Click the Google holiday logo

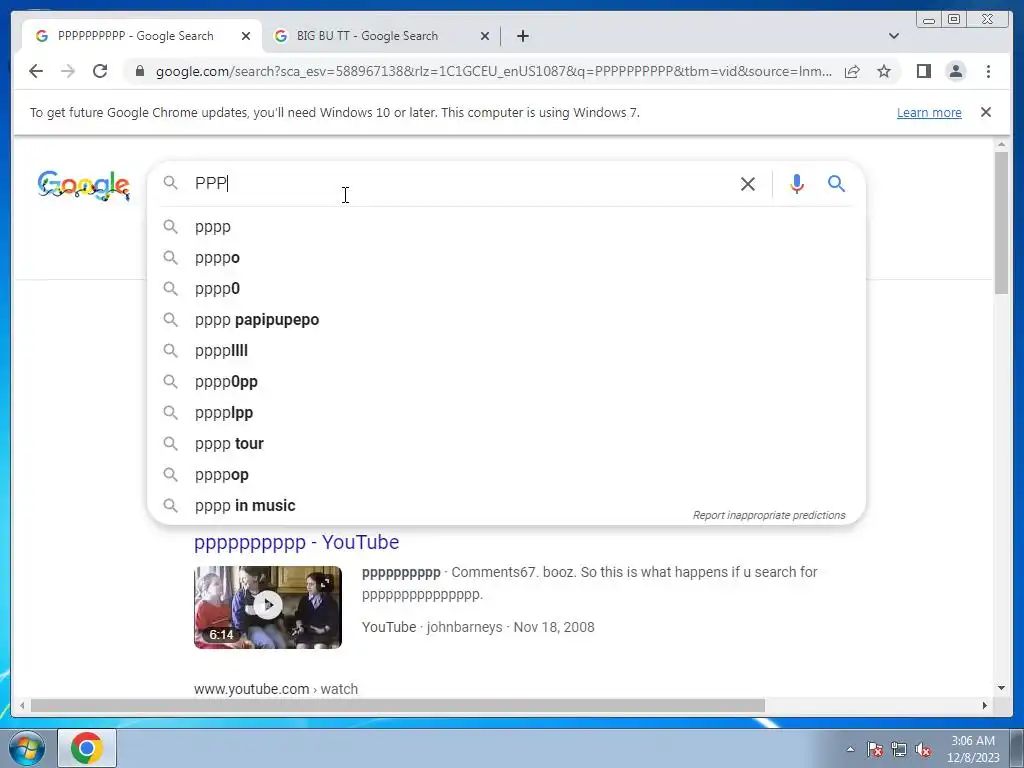coord(84,185)
